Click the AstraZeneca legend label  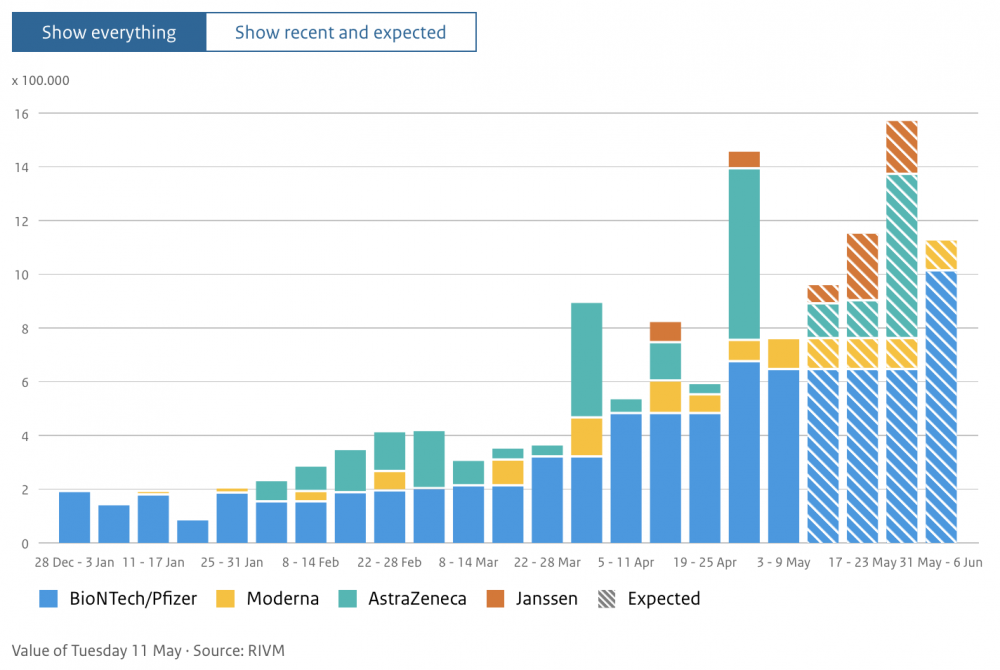[x=417, y=599]
